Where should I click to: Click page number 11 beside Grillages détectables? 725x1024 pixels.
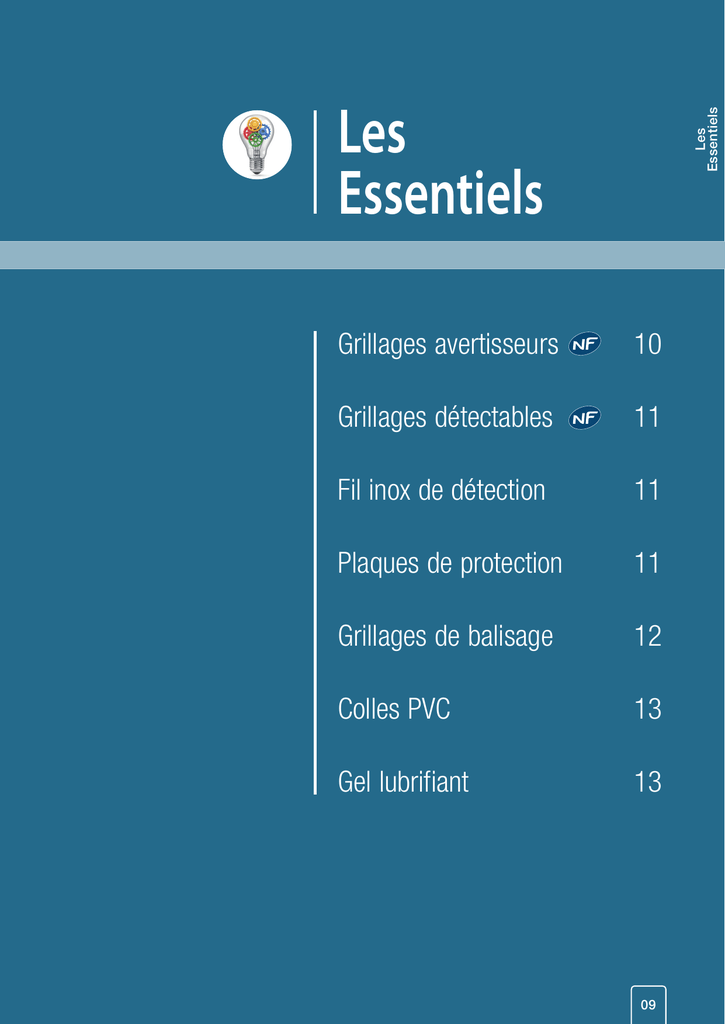coord(647,418)
